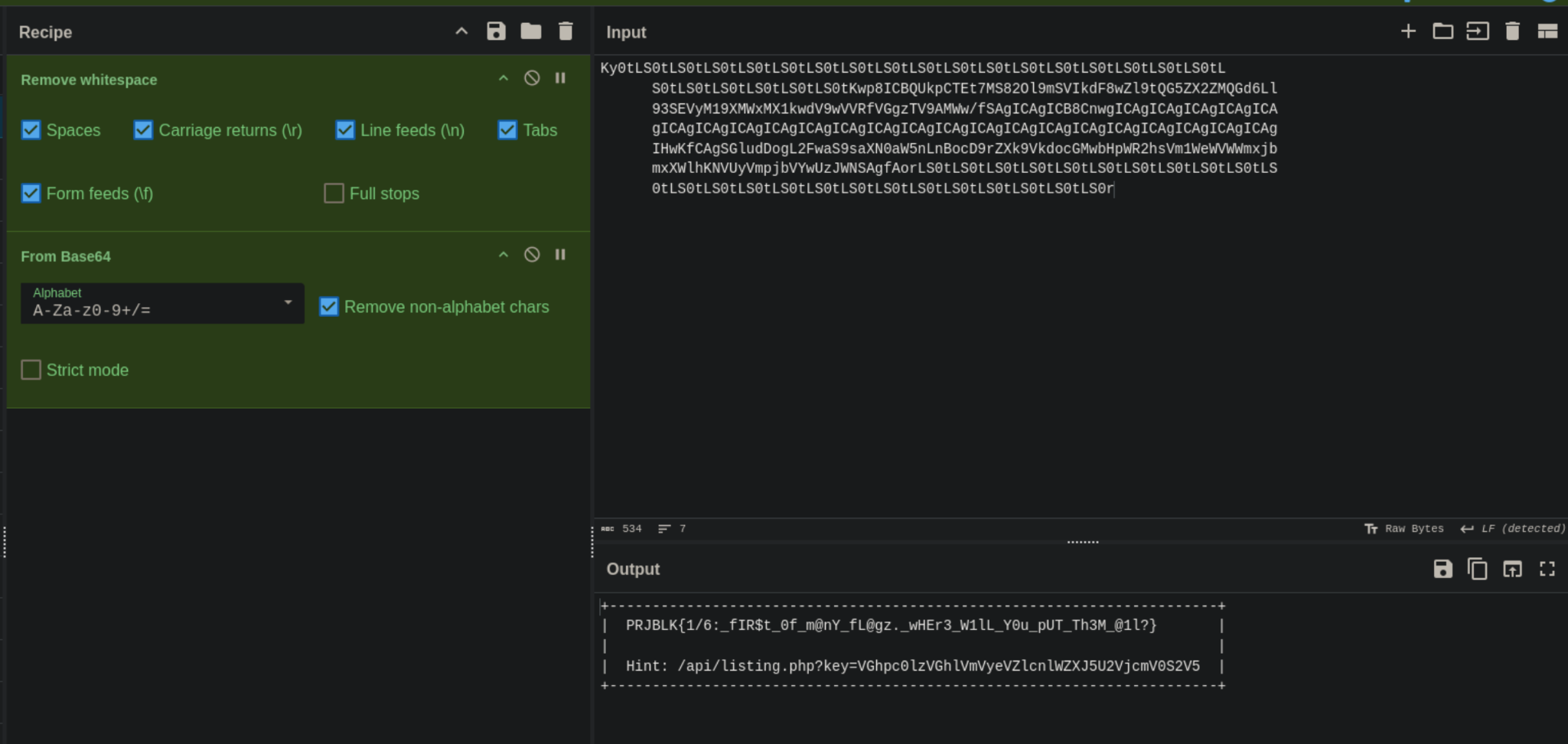The image size is (1568, 744).
Task: Save the recipe with the disk icon
Action: tap(496, 31)
